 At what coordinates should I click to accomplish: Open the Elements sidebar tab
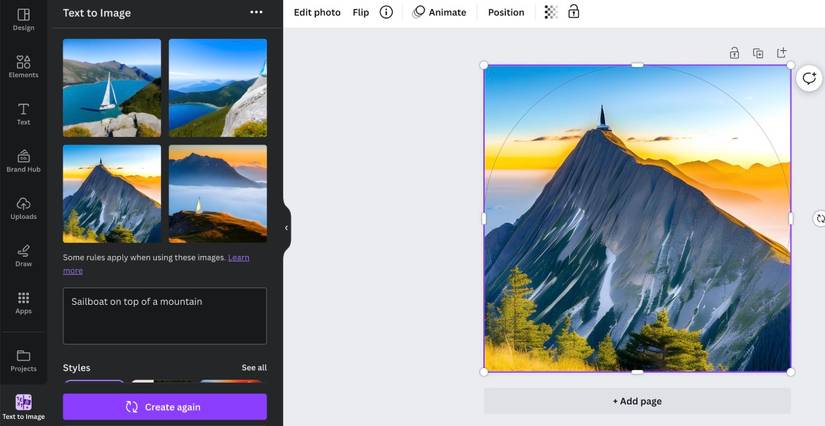pyautogui.click(x=23, y=66)
